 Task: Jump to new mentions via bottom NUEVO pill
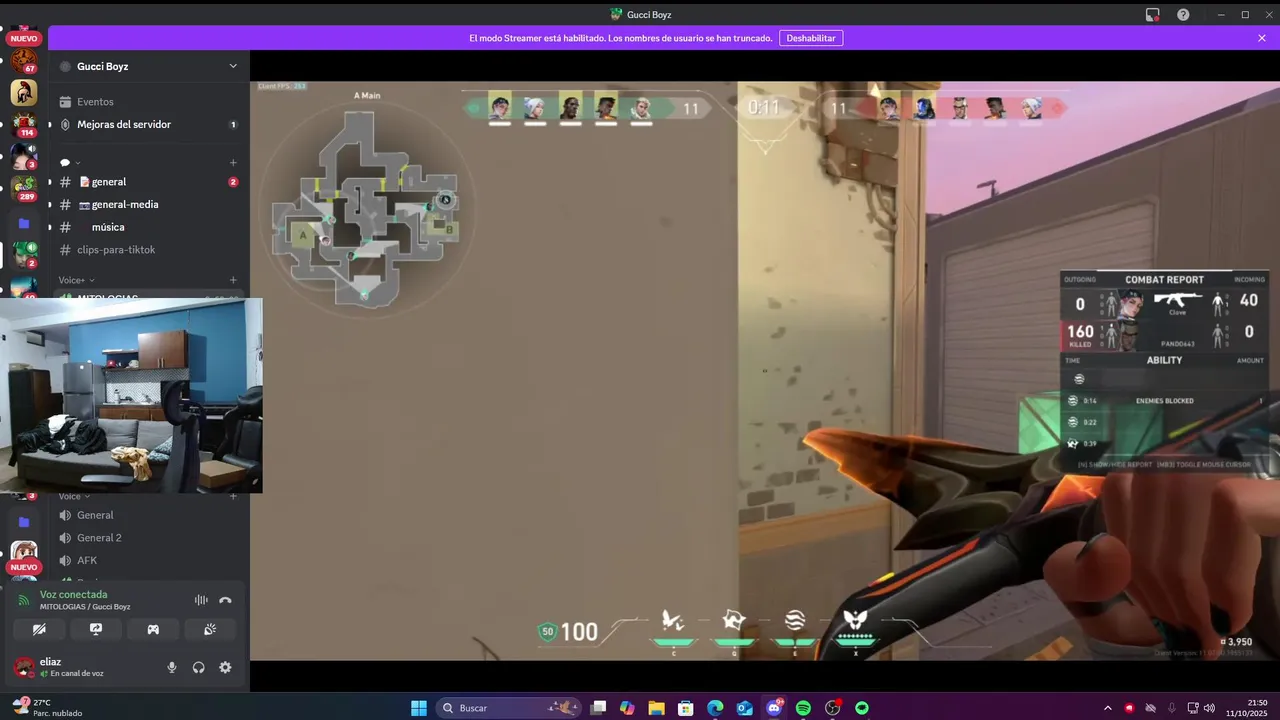pos(24,567)
